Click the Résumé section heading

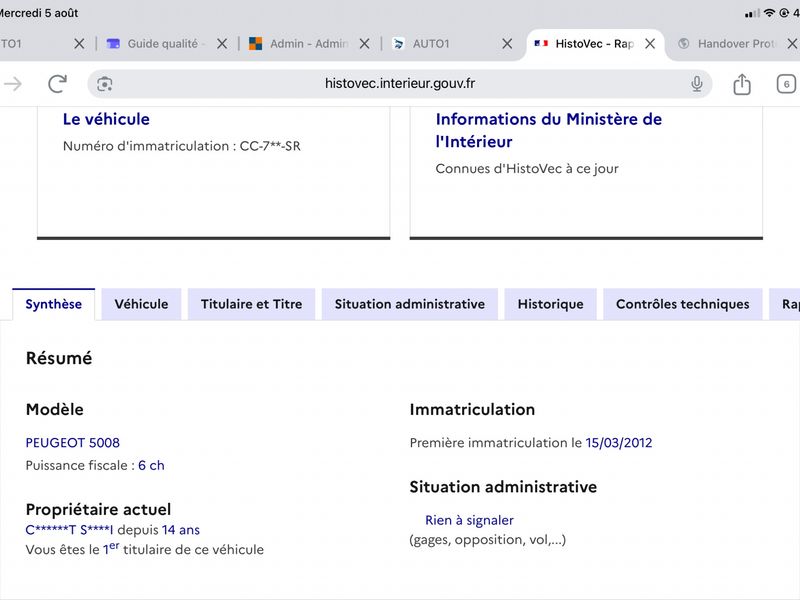pos(59,358)
